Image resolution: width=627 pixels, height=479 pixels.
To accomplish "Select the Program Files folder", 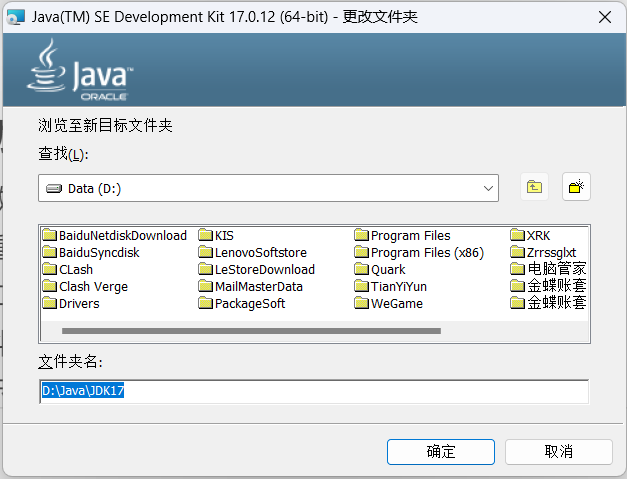I will coord(403,236).
